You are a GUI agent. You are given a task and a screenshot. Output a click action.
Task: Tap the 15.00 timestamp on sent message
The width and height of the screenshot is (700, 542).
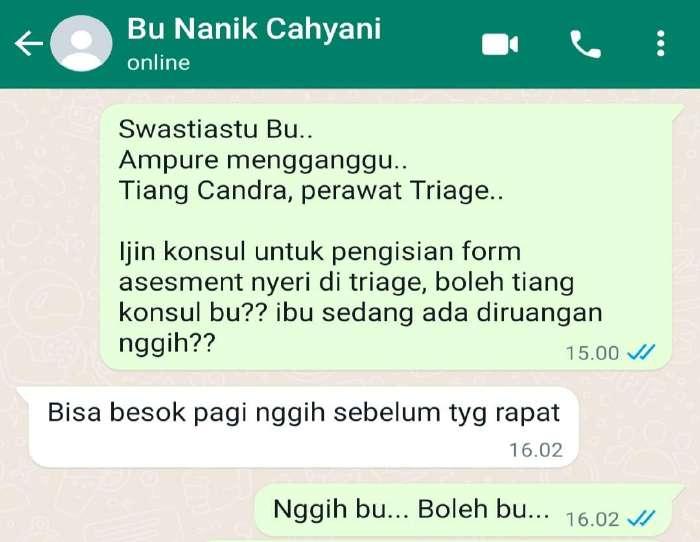[592, 353]
